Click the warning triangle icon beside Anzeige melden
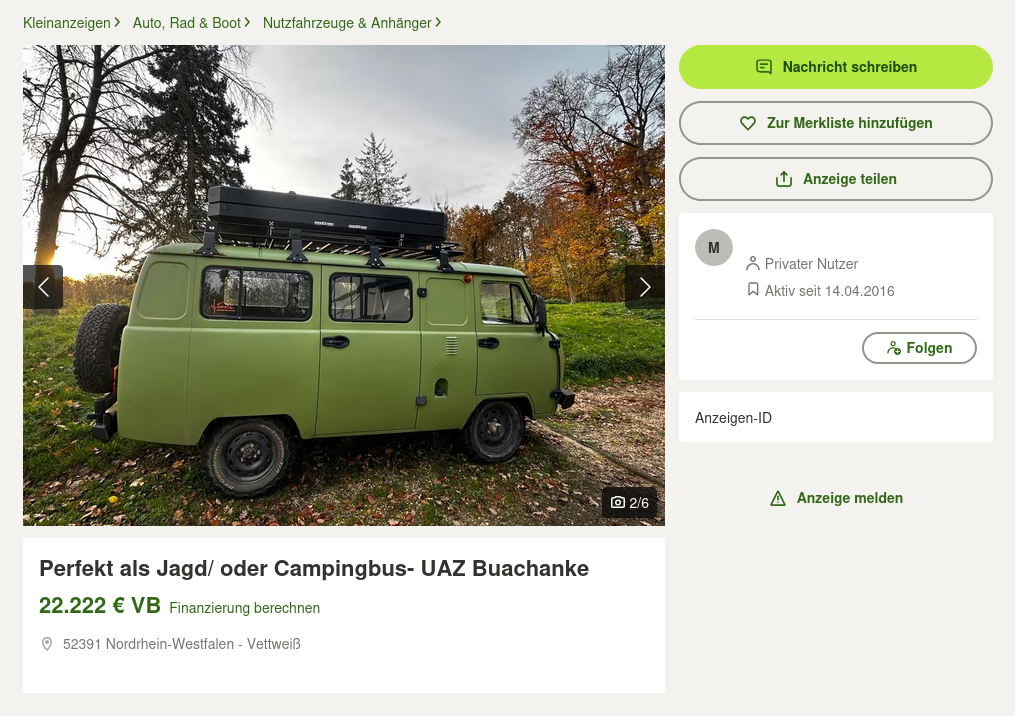1015x716 pixels. pyautogui.click(x=777, y=498)
